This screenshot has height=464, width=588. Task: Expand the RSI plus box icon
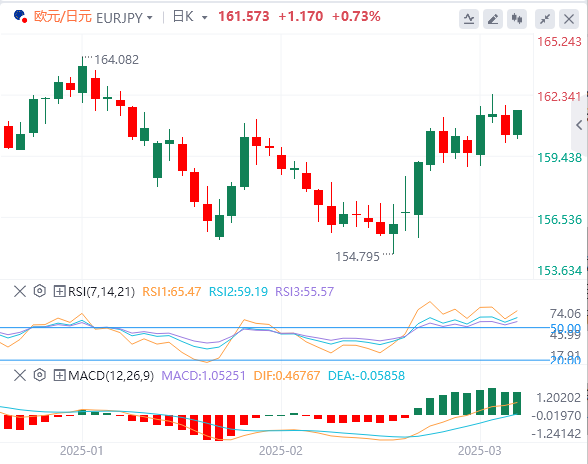tap(59, 291)
